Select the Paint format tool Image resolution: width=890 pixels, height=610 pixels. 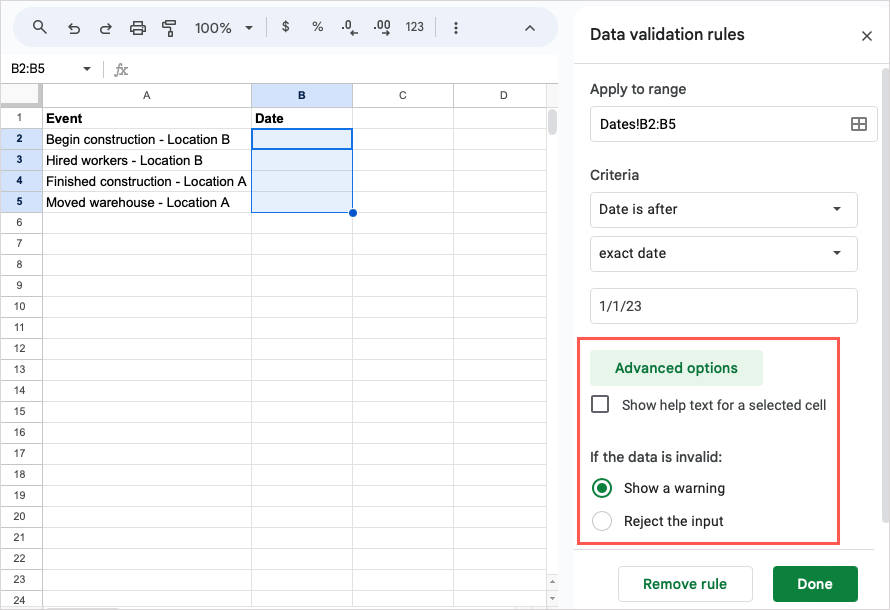click(x=169, y=27)
